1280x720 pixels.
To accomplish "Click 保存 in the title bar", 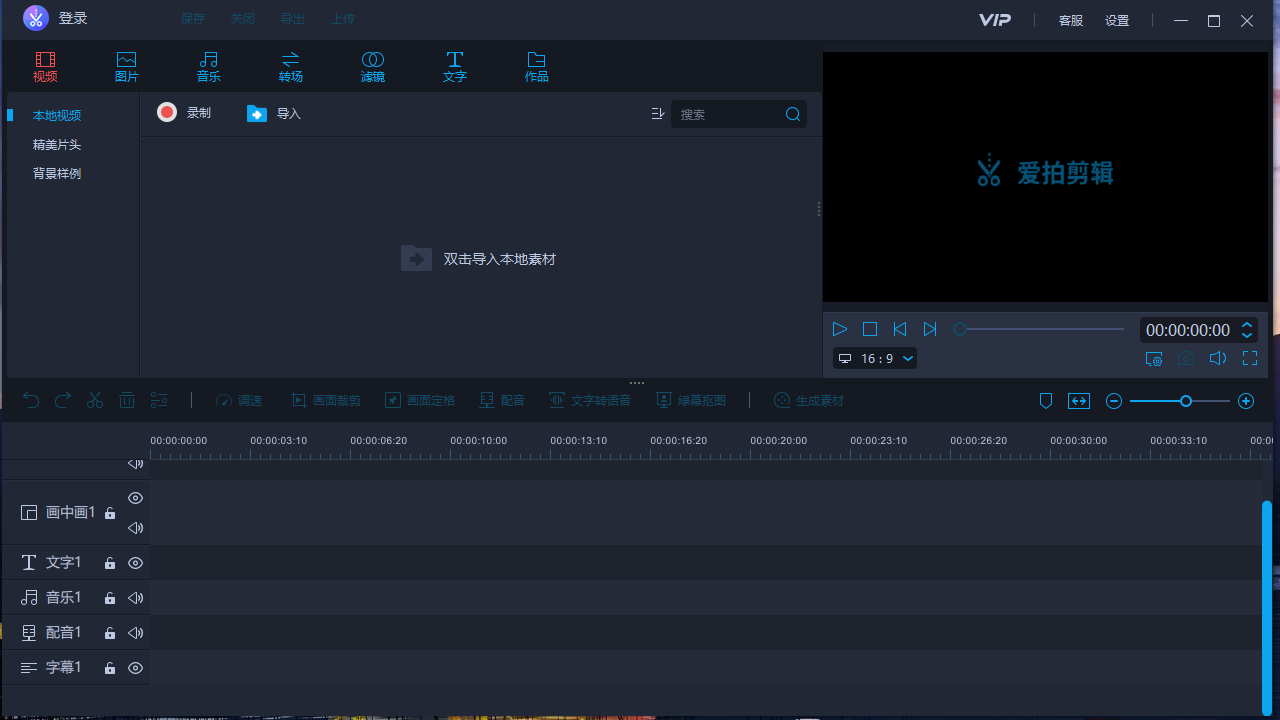I will 193,19.
